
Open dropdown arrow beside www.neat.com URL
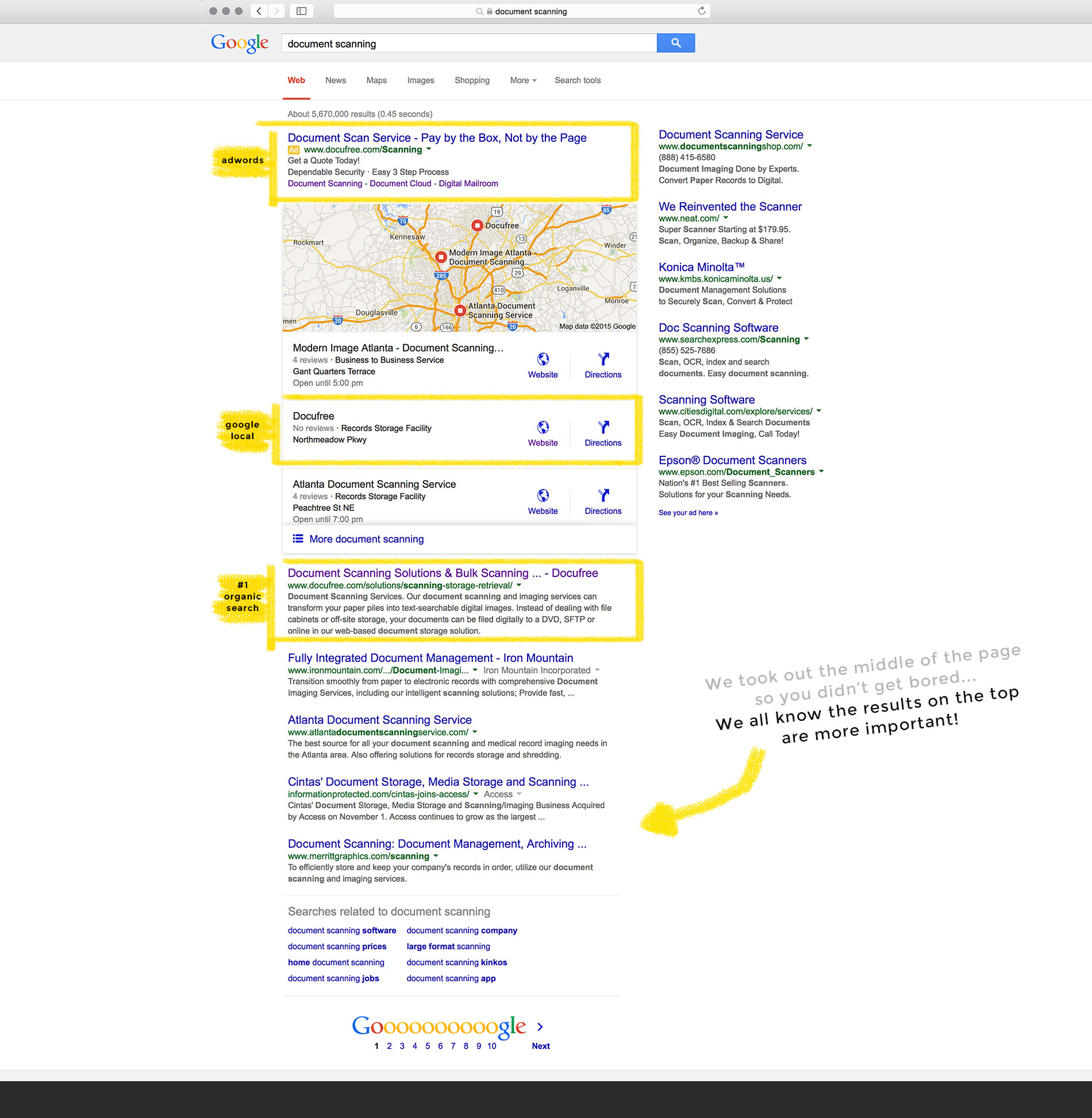726,217
